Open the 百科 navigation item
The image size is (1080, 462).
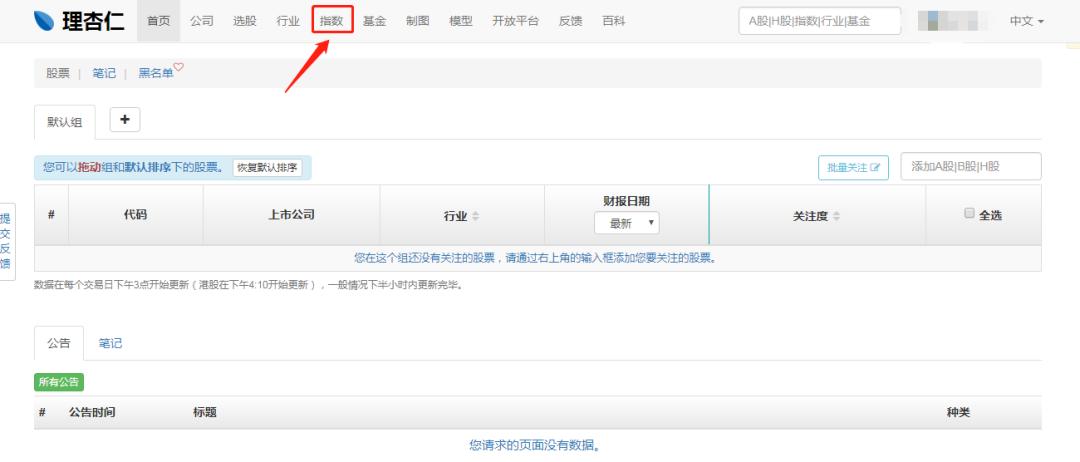point(614,21)
